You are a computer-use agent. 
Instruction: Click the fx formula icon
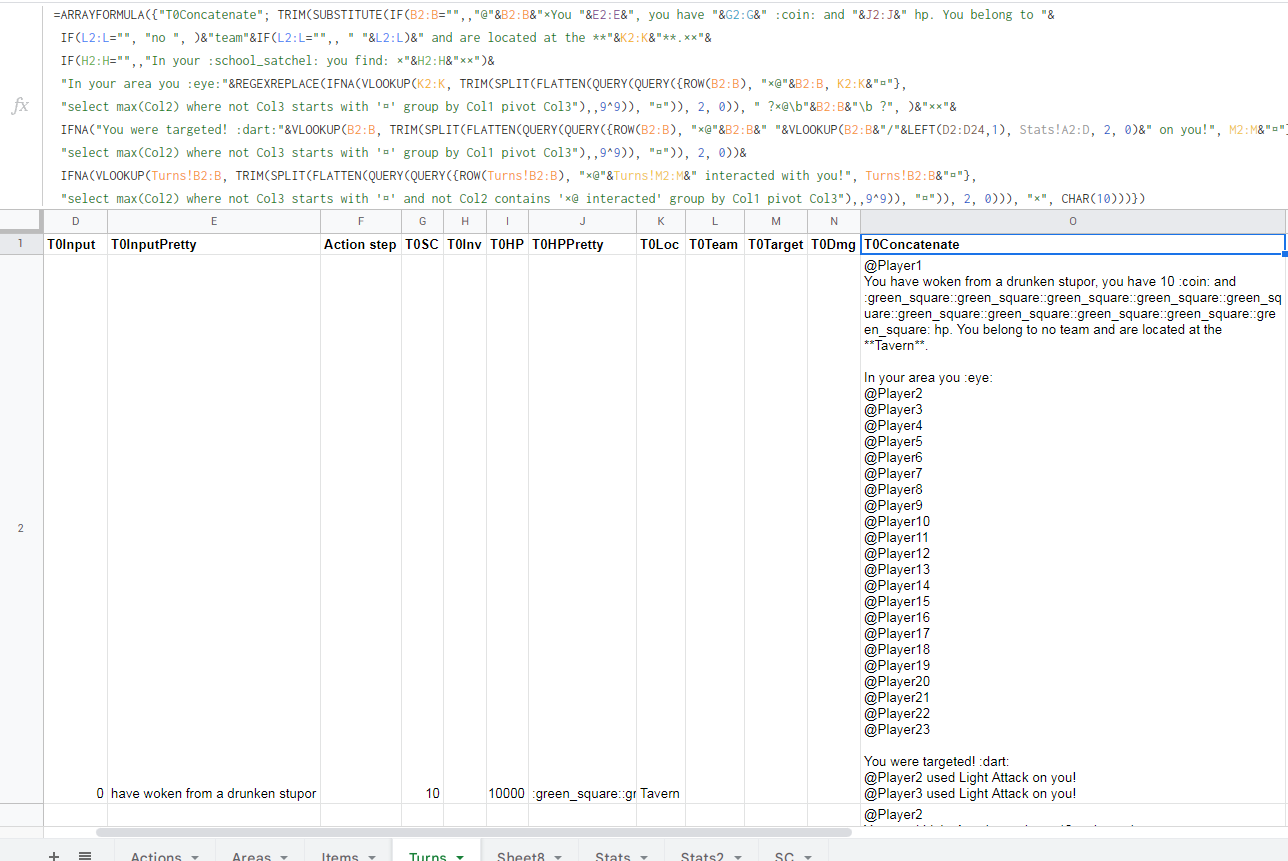[x=20, y=106]
